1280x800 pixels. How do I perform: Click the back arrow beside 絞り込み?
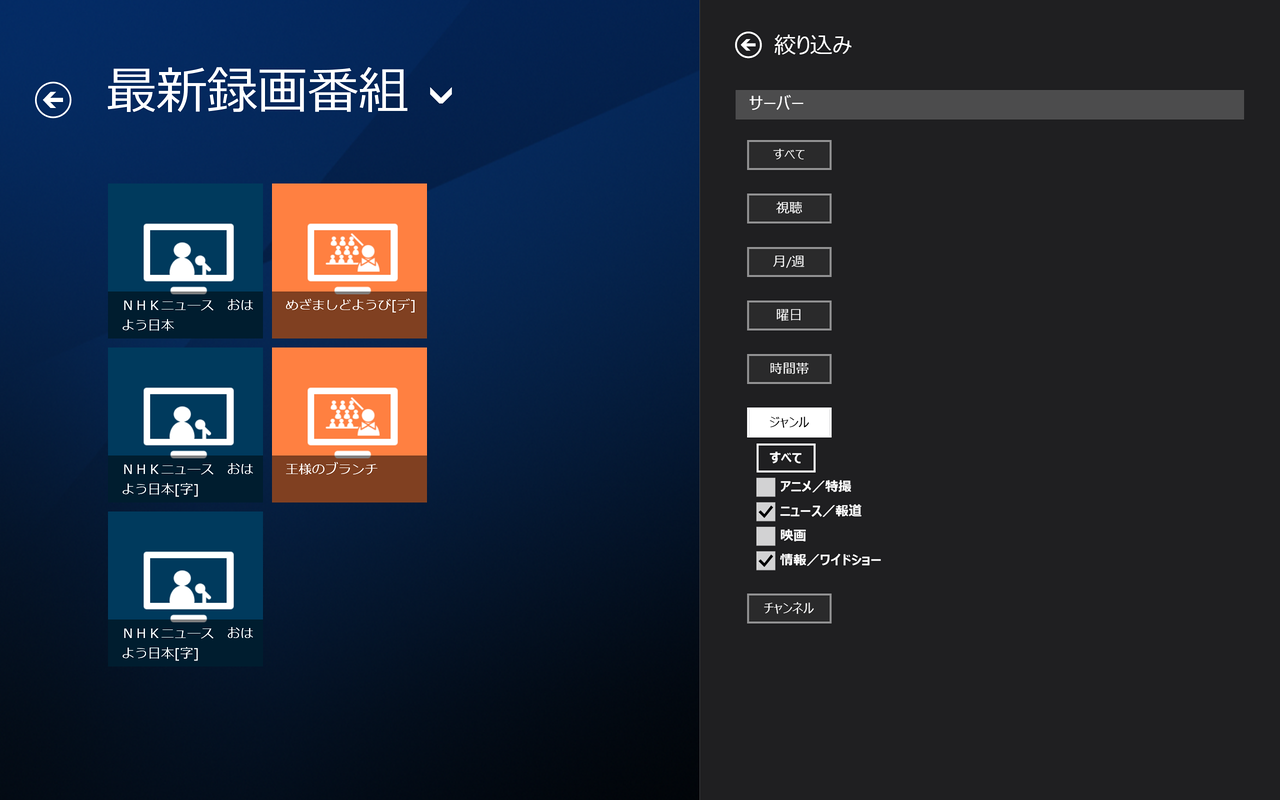(x=748, y=44)
